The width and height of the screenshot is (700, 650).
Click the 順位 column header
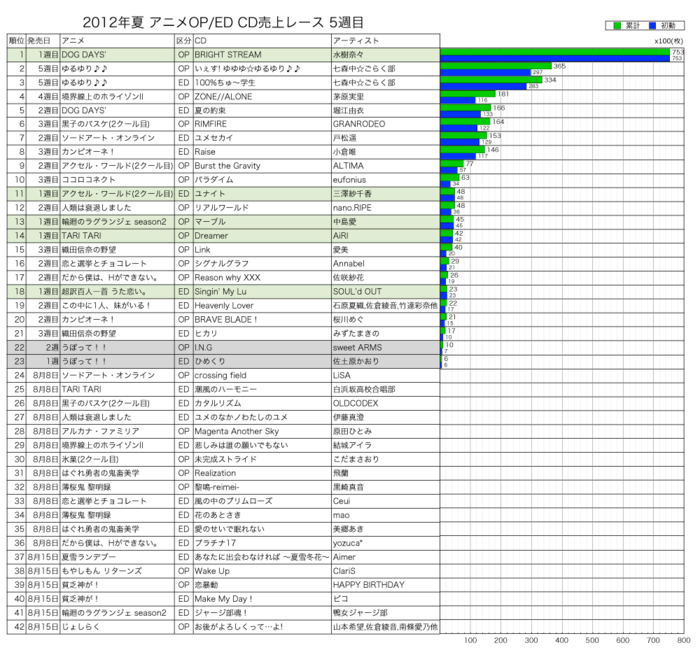17,41
